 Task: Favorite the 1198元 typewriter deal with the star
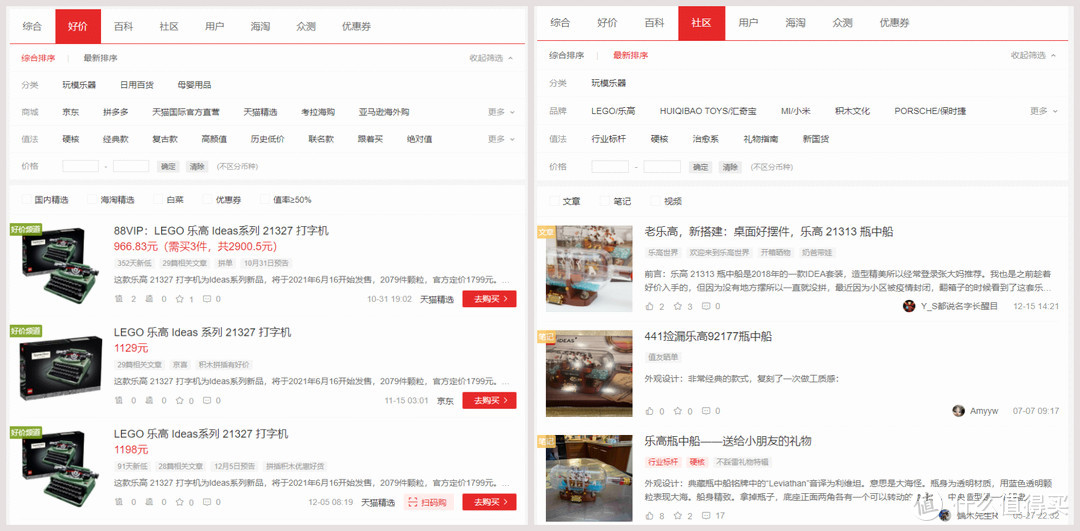click(180, 502)
